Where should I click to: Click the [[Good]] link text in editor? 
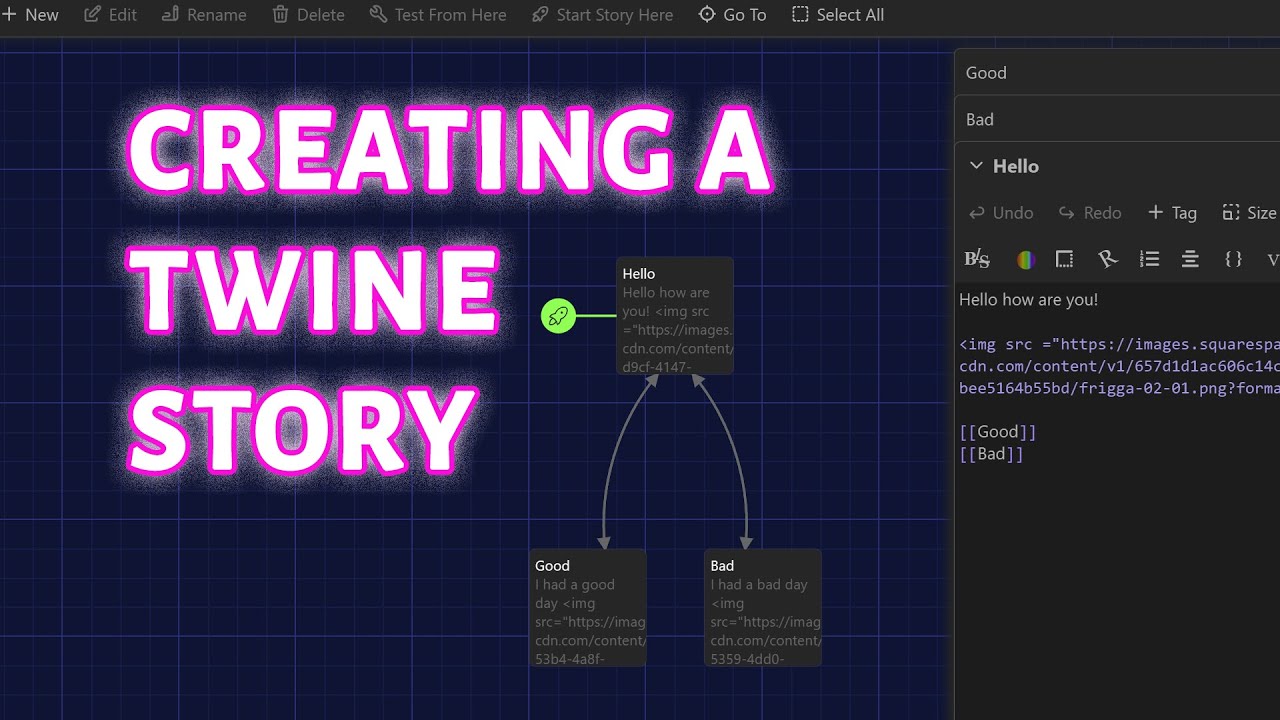click(998, 432)
